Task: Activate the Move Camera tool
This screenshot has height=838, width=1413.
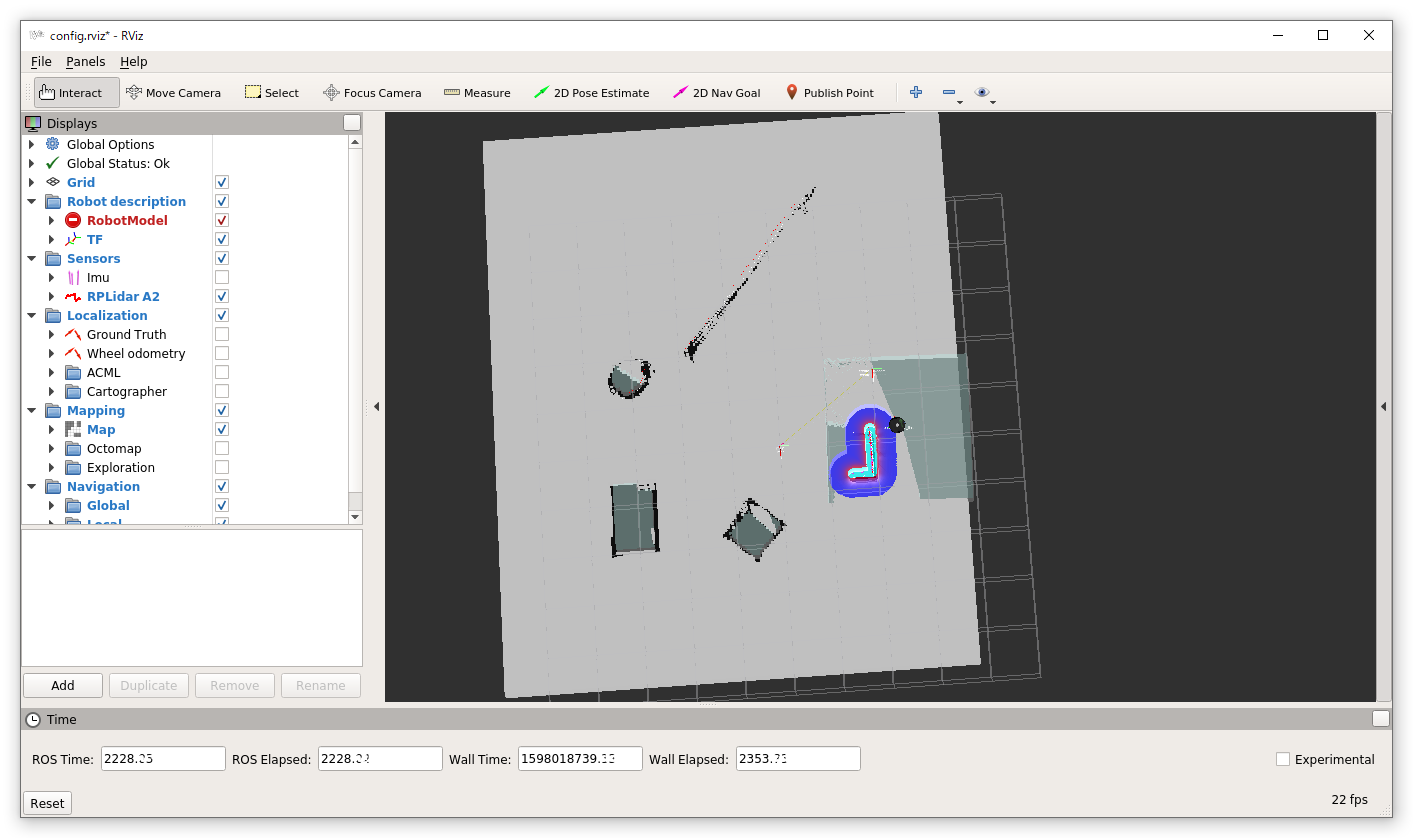Action: point(173,93)
